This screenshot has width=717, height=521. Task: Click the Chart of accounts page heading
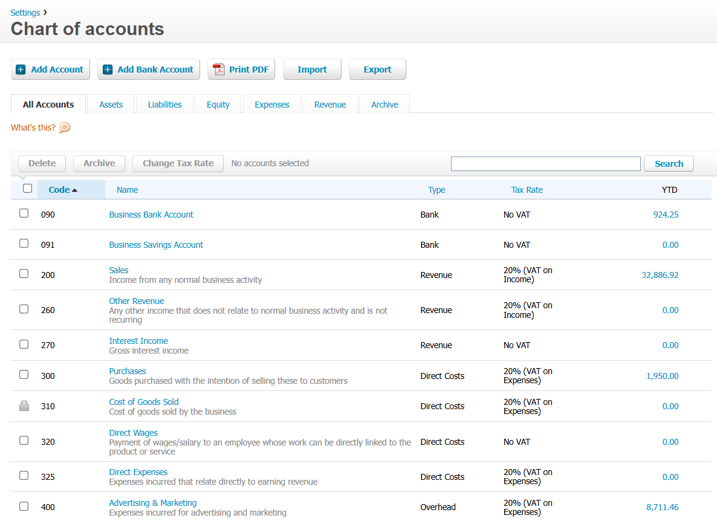pyautogui.click(x=87, y=29)
